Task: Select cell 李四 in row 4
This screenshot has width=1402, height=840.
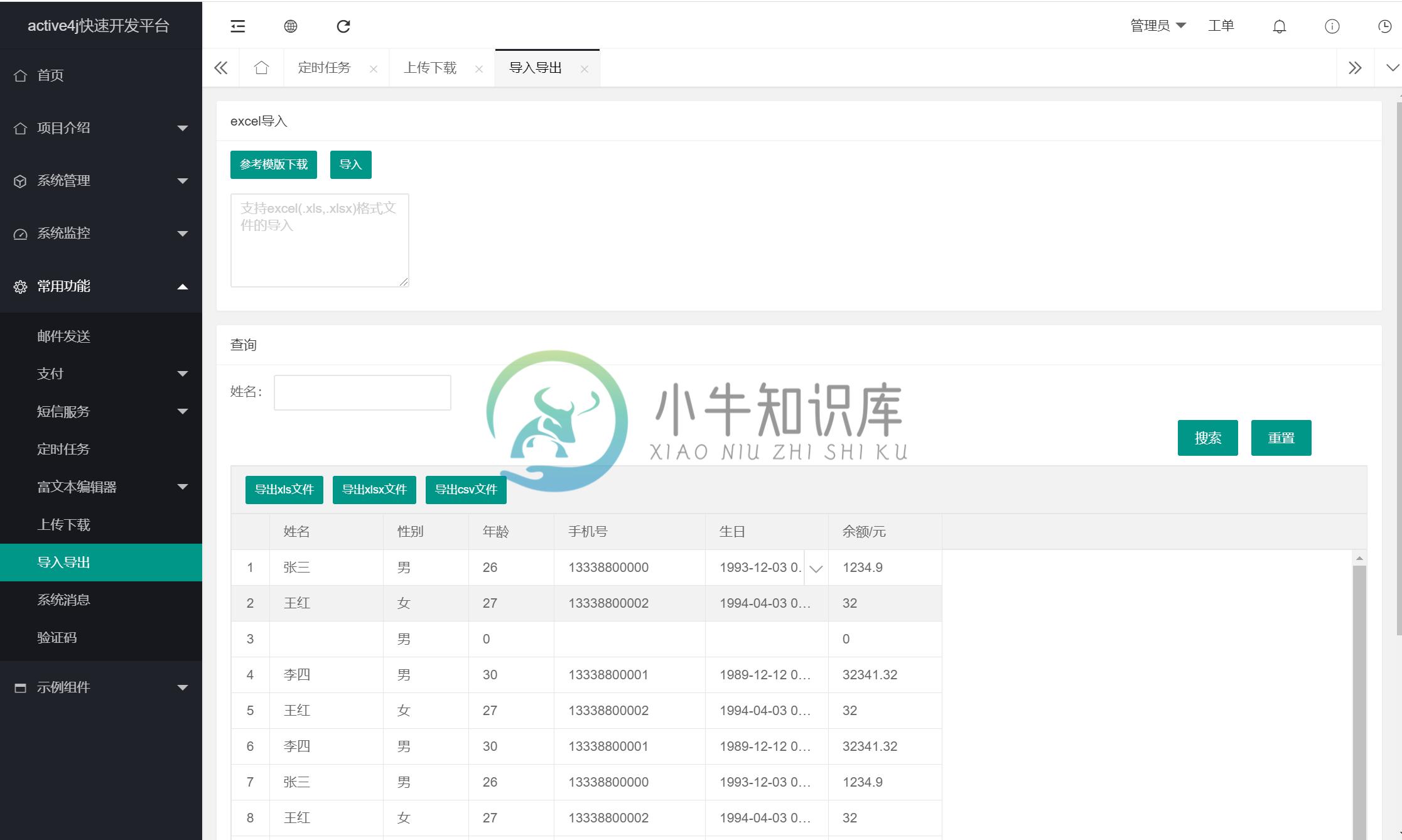Action: click(326, 675)
